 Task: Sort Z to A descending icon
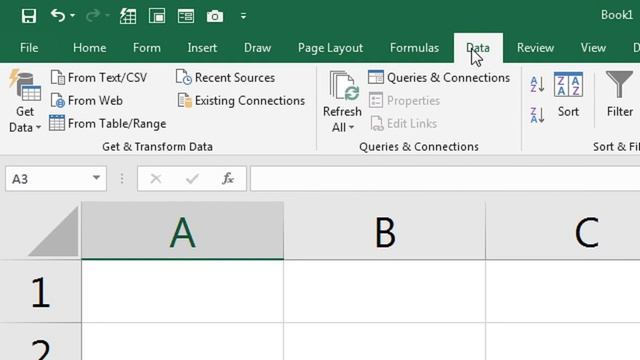537,115
